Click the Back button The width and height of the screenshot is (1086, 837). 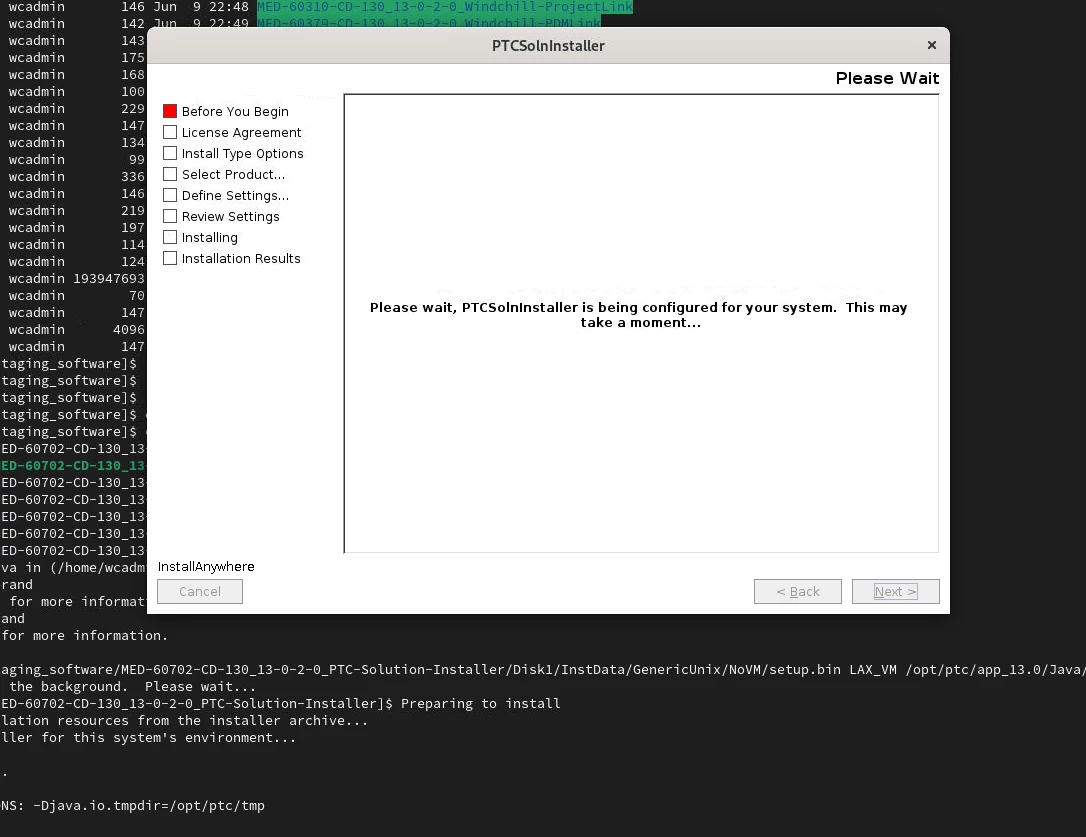pyautogui.click(x=797, y=591)
